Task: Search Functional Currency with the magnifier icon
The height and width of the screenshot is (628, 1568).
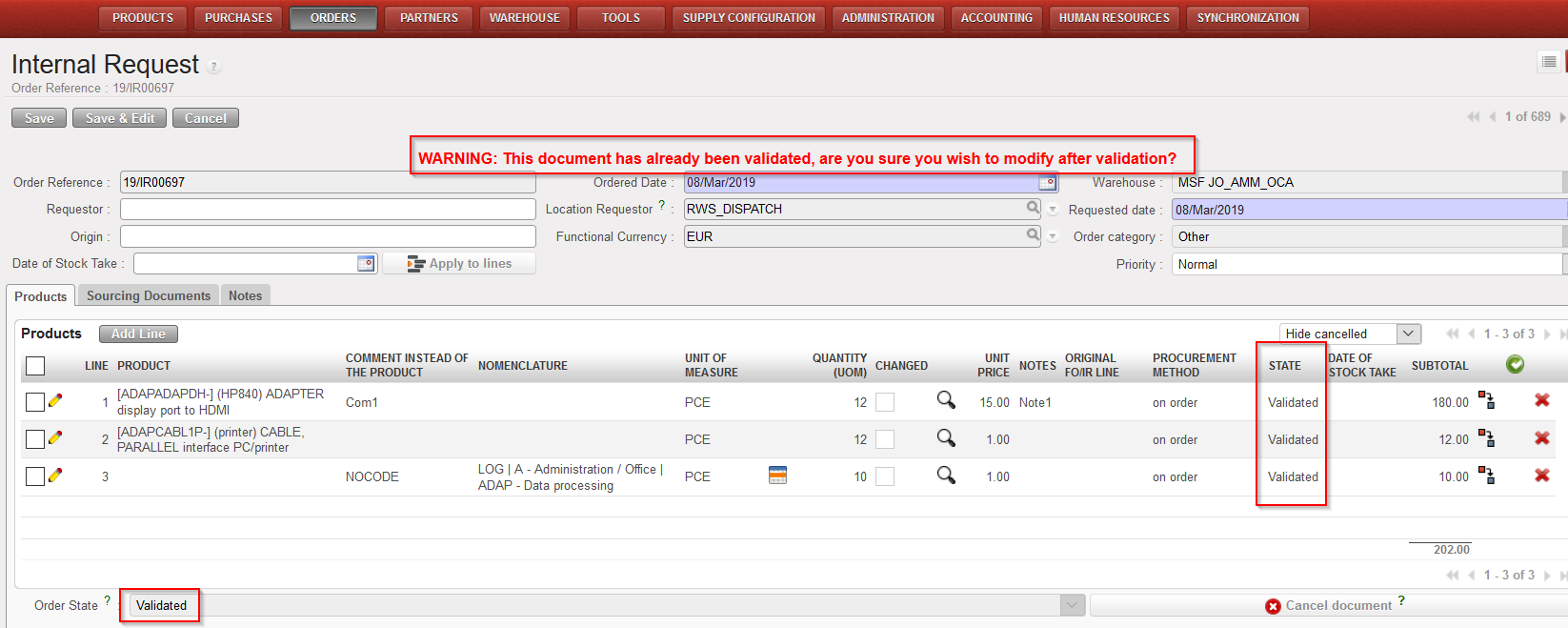Action: click(1033, 234)
